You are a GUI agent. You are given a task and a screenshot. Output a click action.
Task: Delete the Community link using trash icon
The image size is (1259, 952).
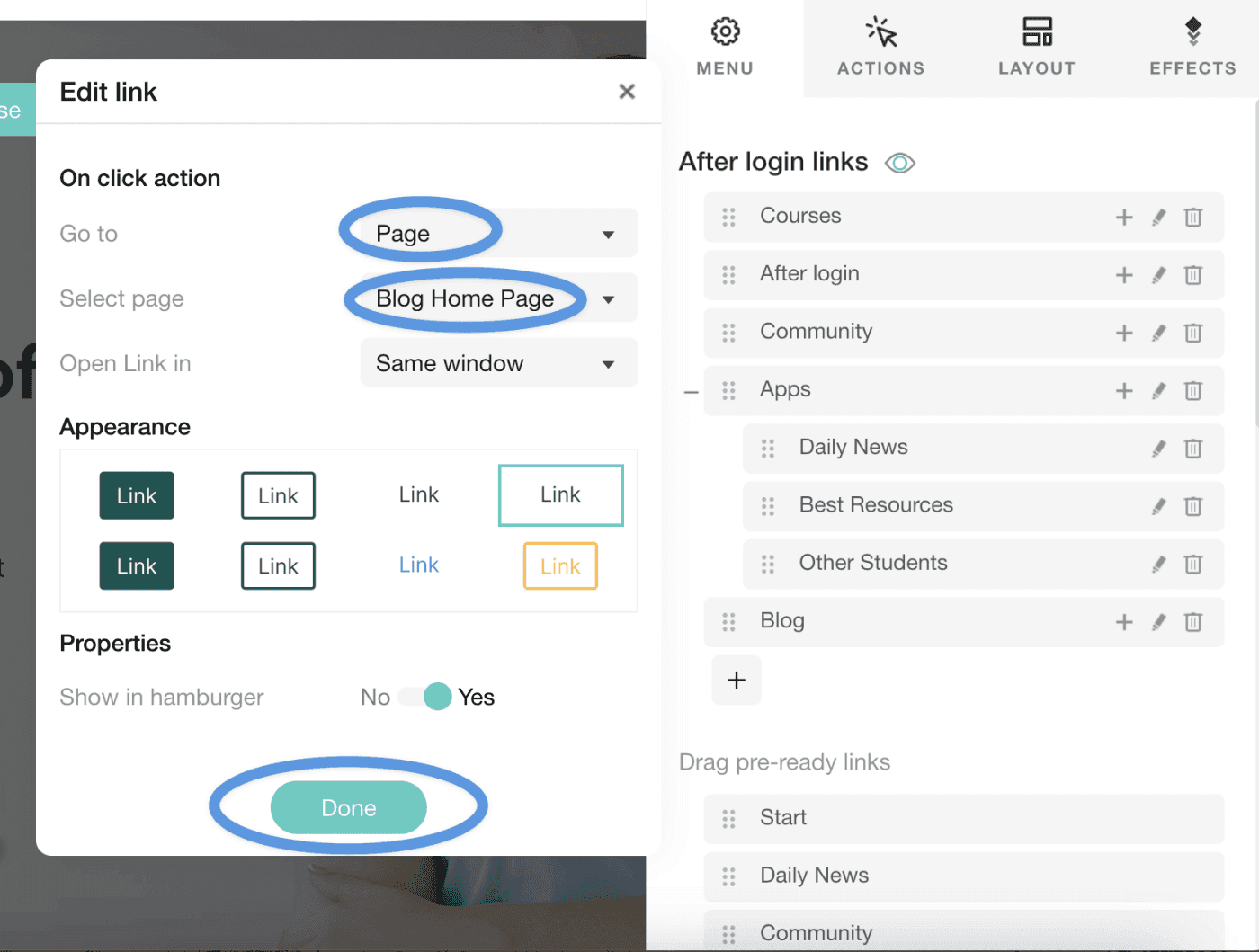pos(1193,333)
